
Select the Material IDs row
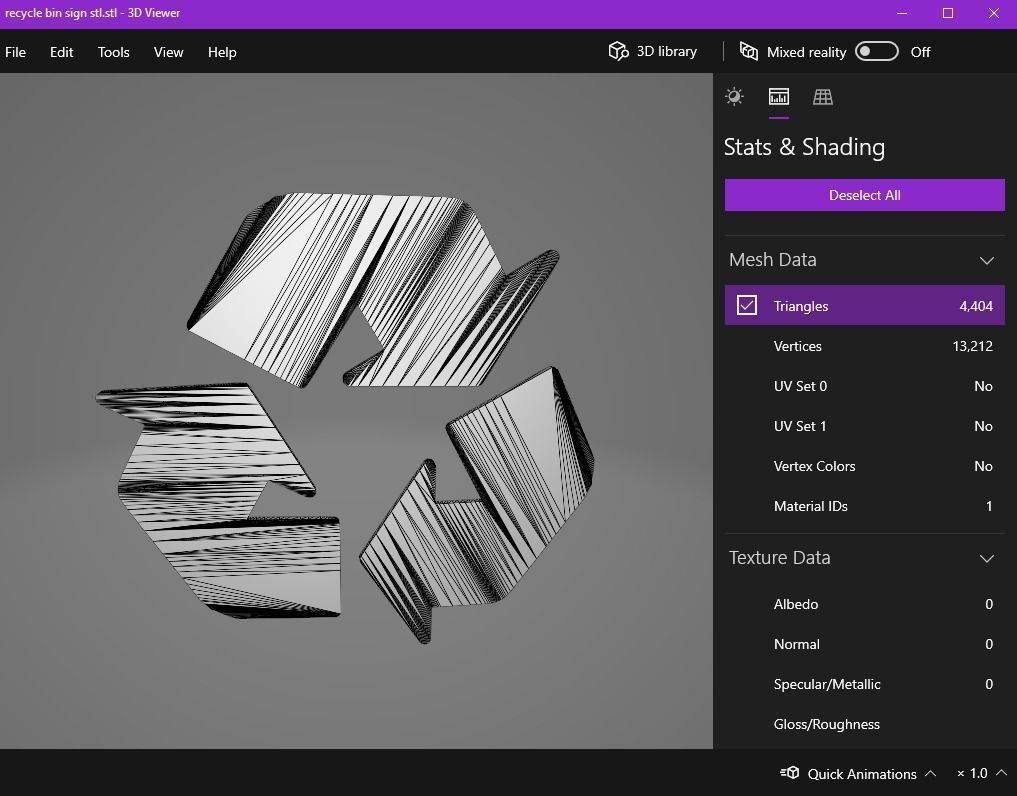point(865,506)
